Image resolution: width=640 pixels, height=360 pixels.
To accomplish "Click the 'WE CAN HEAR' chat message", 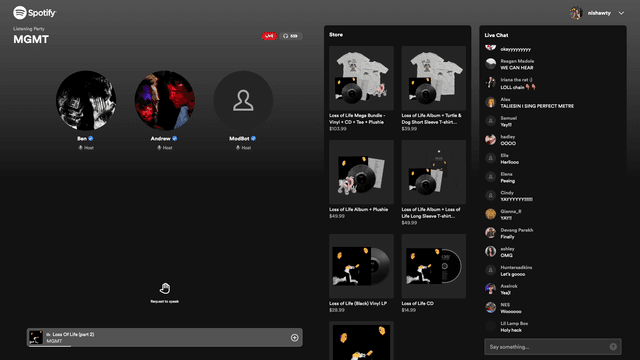I will pyautogui.click(x=517, y=68).
